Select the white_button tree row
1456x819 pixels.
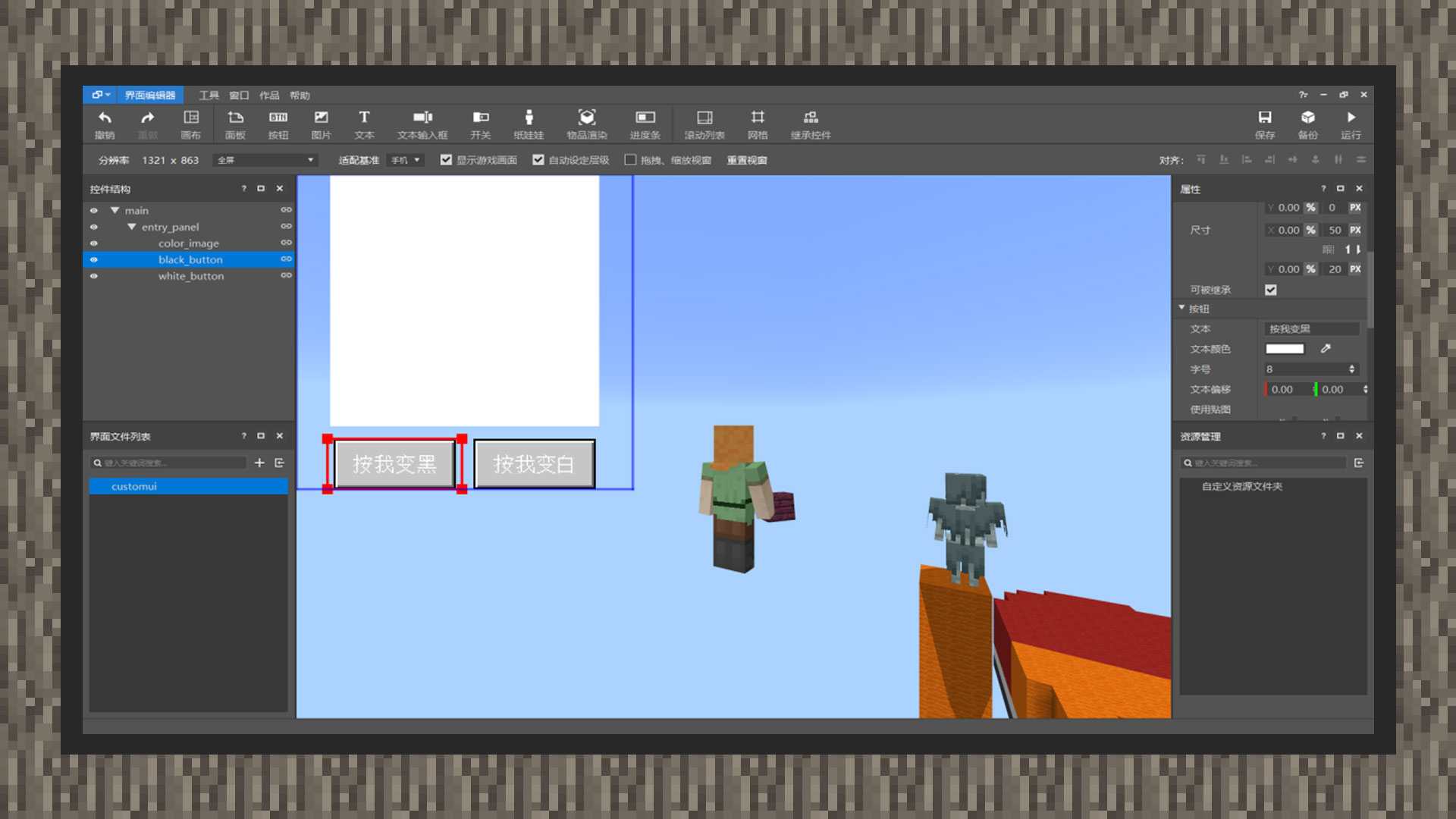coord(189,276)
